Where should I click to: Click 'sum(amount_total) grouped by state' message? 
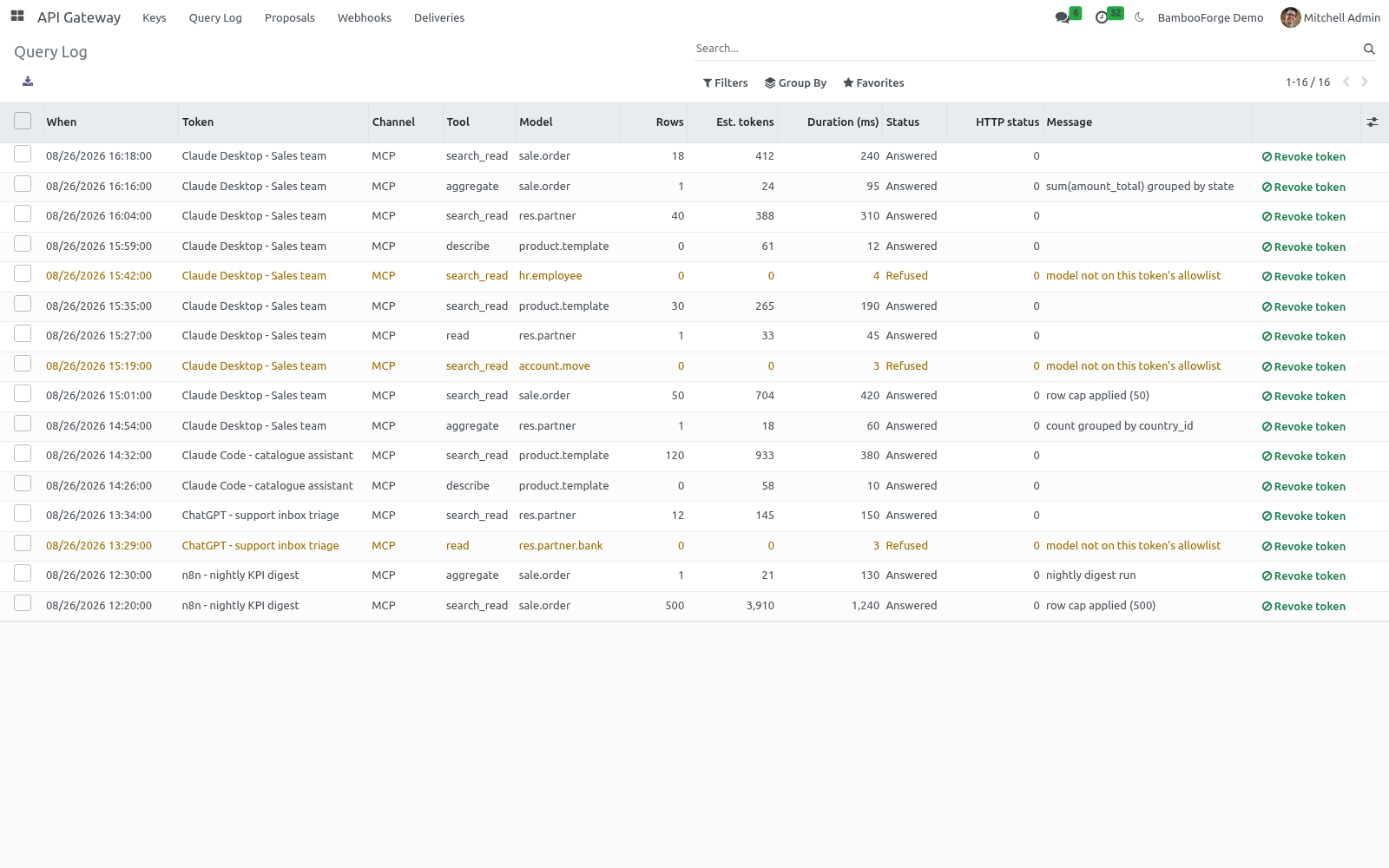[x=1140, y=187]
